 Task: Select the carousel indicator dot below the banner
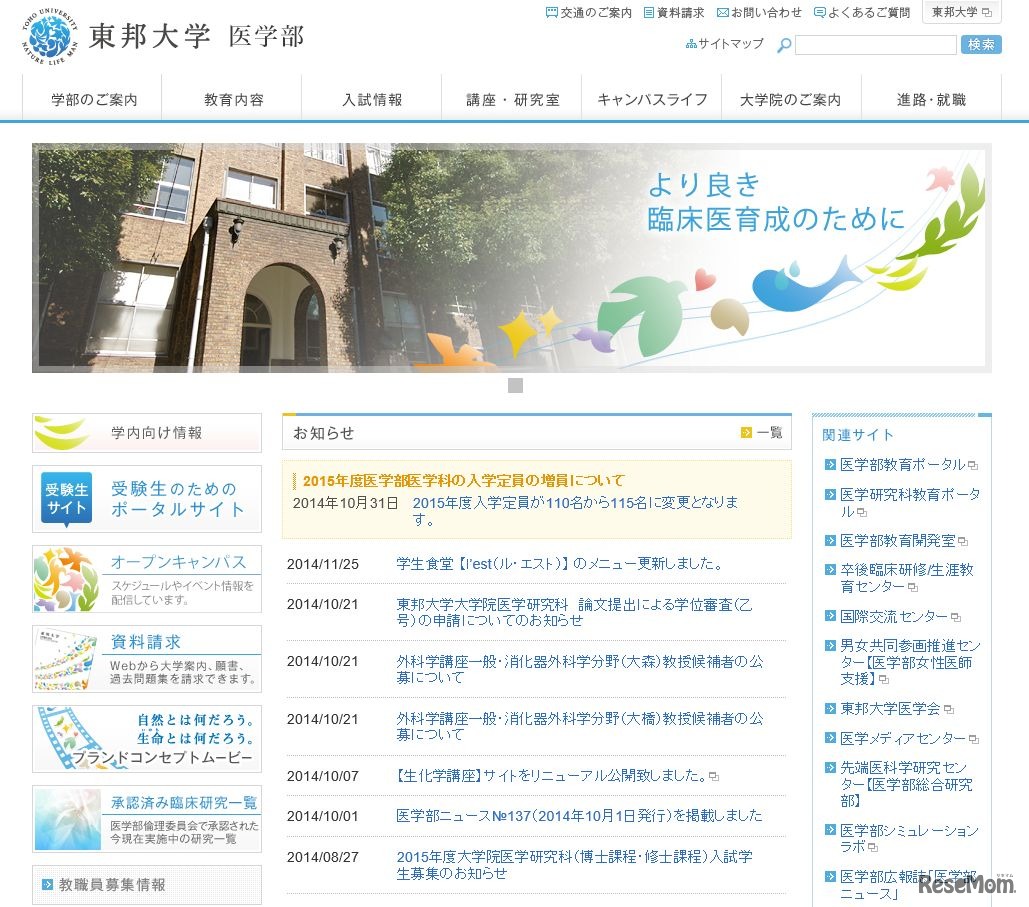click(516, 384)
